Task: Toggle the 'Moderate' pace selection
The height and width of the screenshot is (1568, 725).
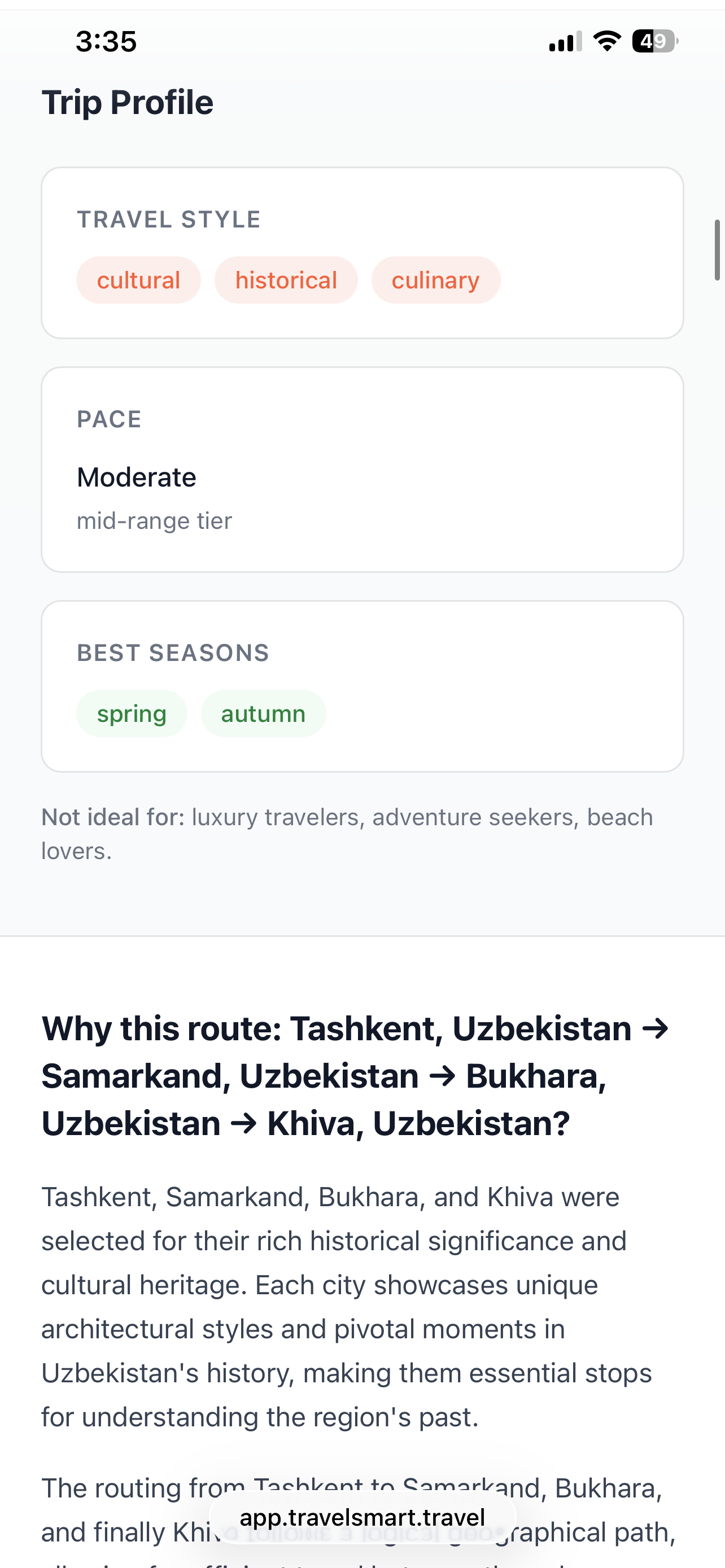Action: pyautogui.click(x=136, y=476)
